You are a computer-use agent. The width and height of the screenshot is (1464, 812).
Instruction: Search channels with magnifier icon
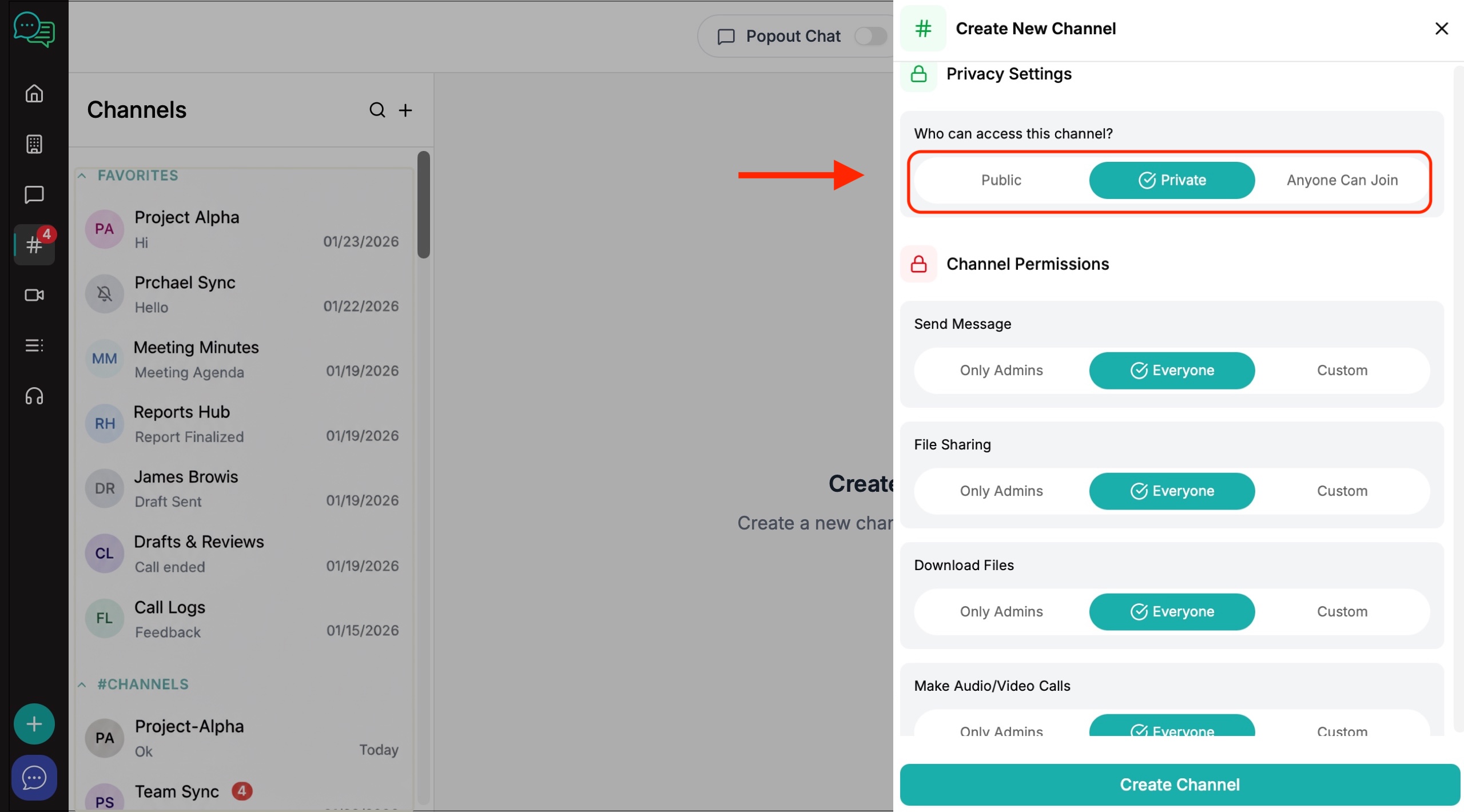377,110
